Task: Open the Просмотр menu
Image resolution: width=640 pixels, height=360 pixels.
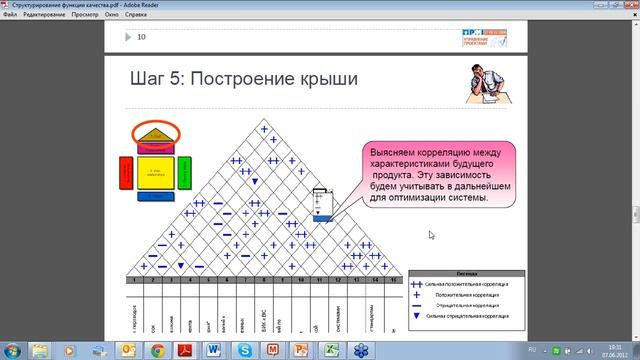Action: pyautogui.click(x=85, y=14)
